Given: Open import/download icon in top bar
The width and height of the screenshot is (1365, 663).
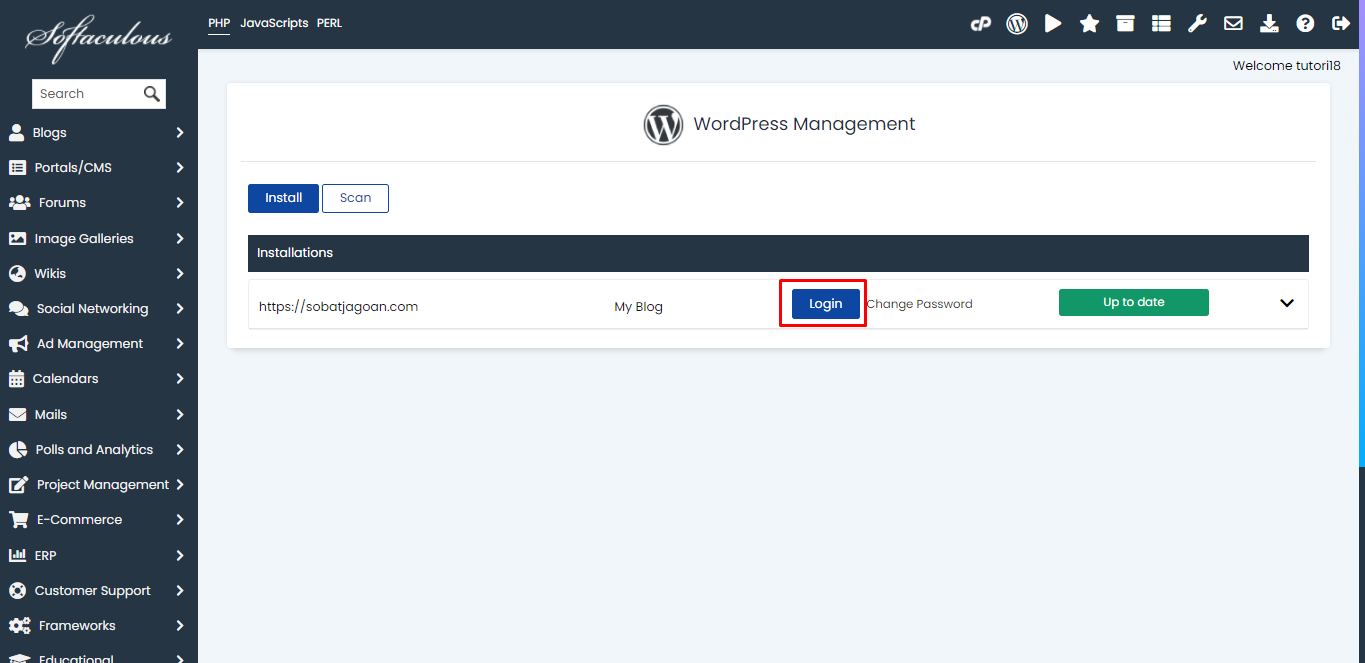Looking at the screenshot, I should [x=1269, y=23].
